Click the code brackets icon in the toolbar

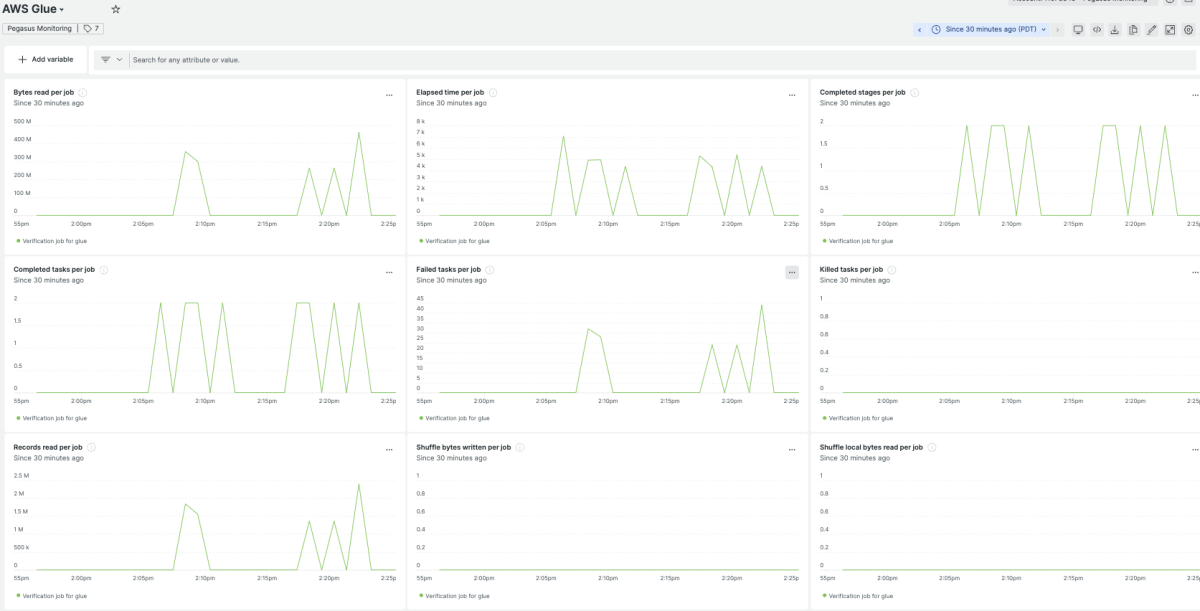1097,30
